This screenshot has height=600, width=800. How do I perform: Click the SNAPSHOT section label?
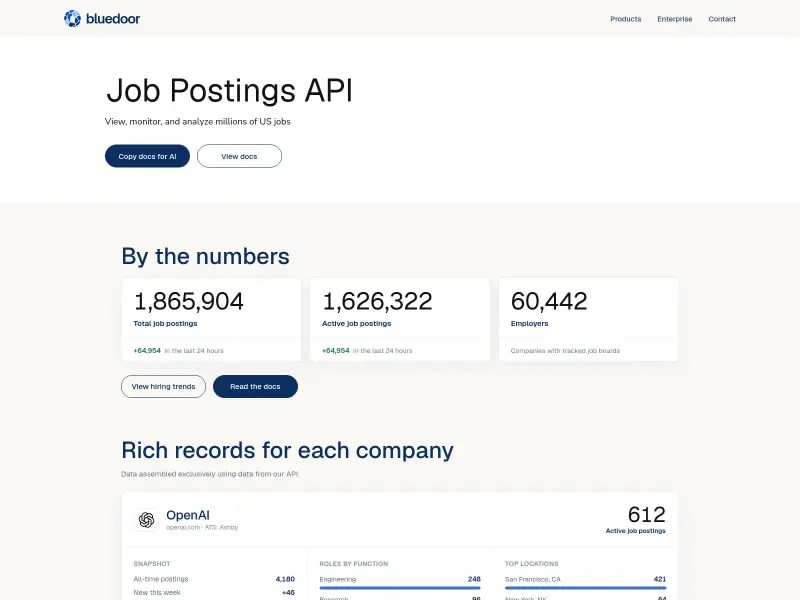152,564
